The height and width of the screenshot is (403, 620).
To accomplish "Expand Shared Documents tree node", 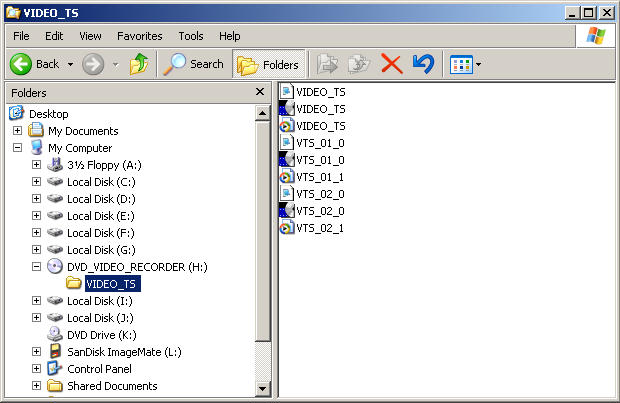I will click(36, 386).
